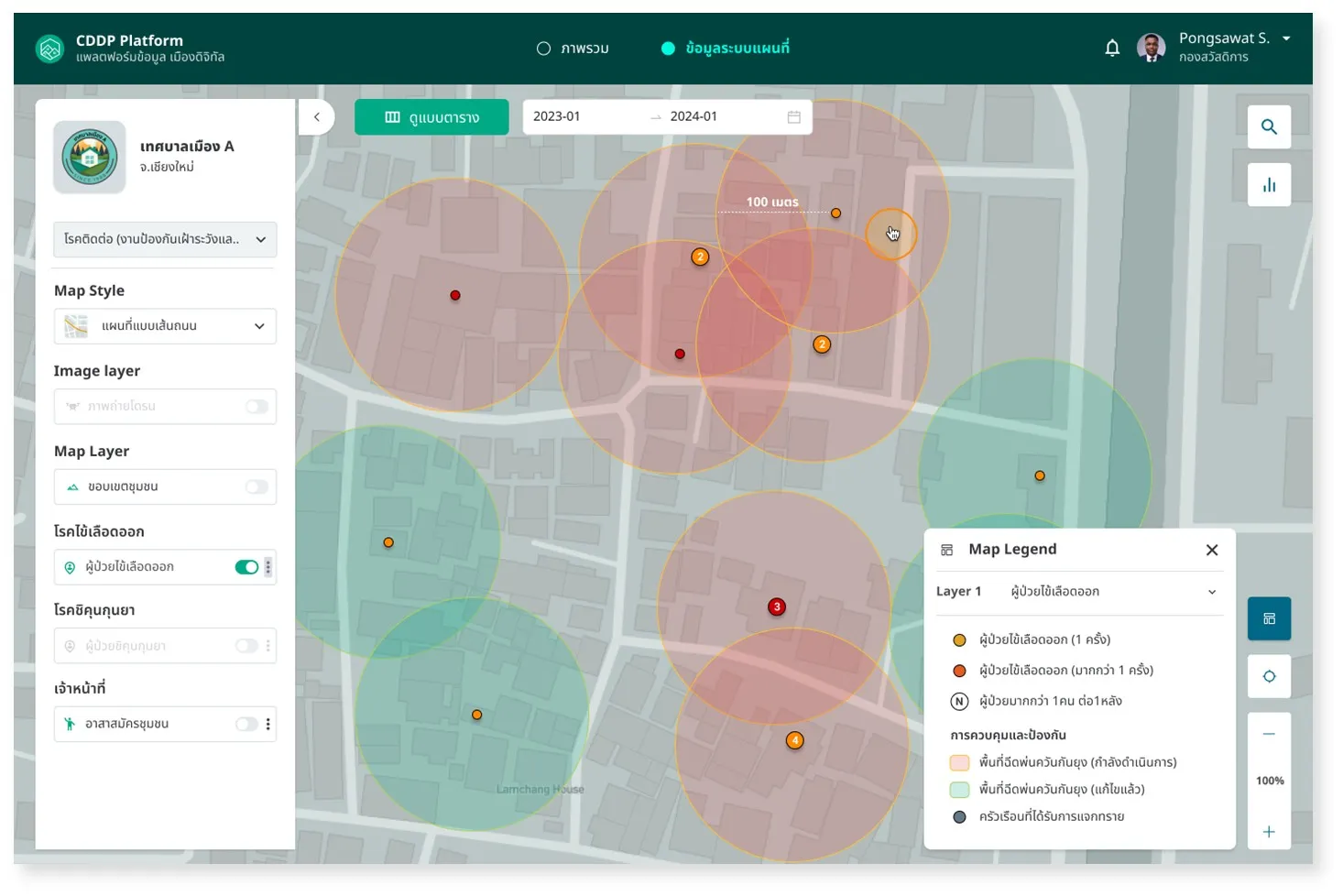This screenshot has height=896, width=1343.
Task: Disable the ผู้ป่วยไข้เลือดออก layer toggle
Action: [x=246, y=567]
